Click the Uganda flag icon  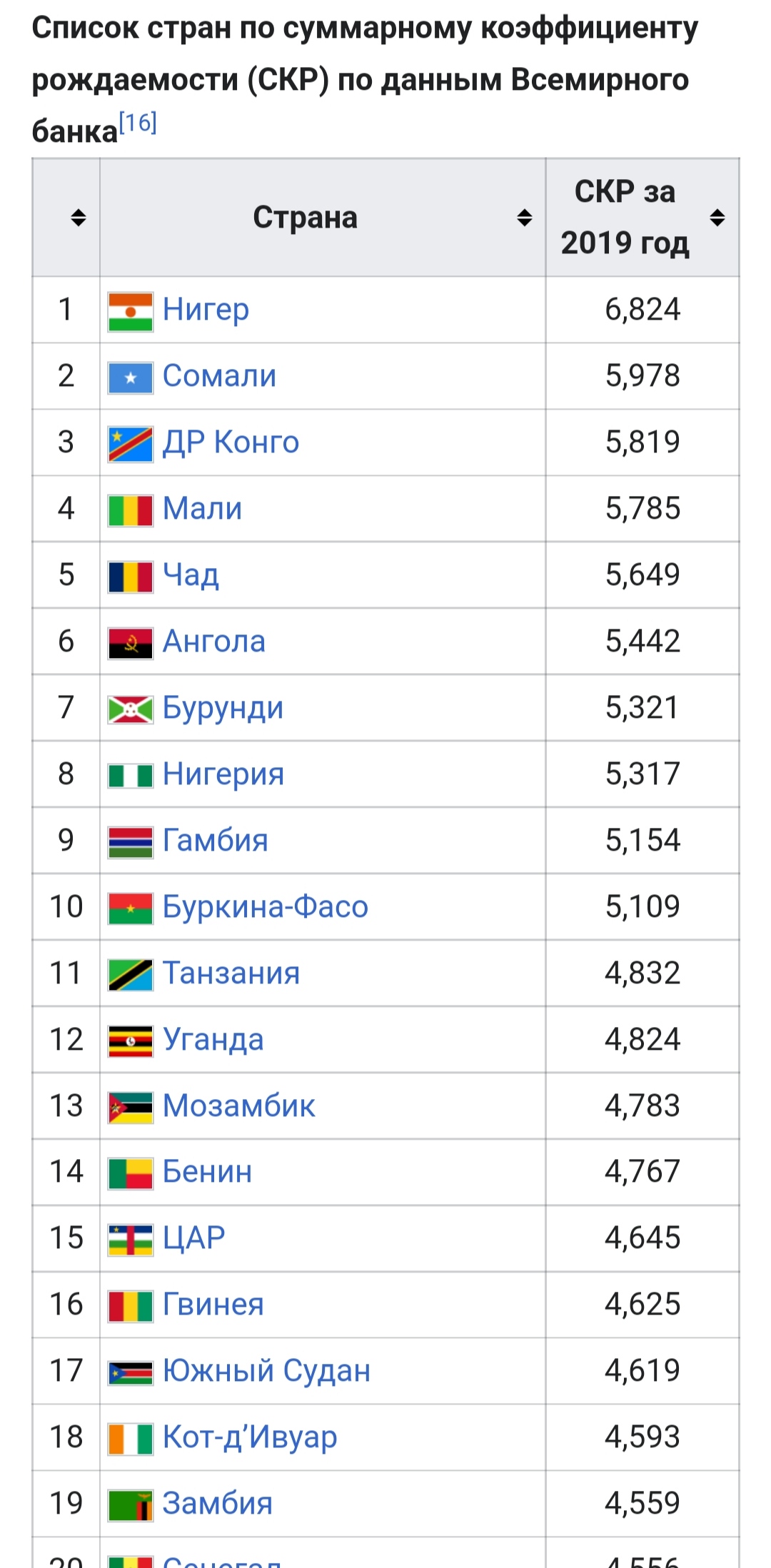130,1041
